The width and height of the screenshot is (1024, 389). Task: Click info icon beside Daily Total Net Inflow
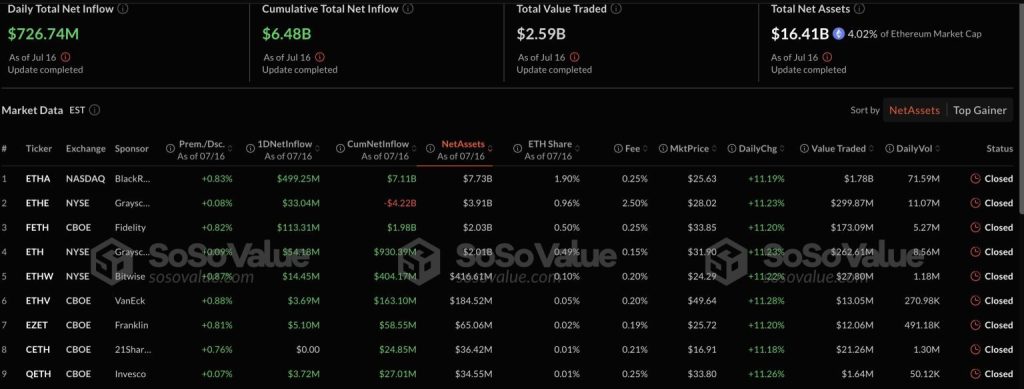[123, 9]
